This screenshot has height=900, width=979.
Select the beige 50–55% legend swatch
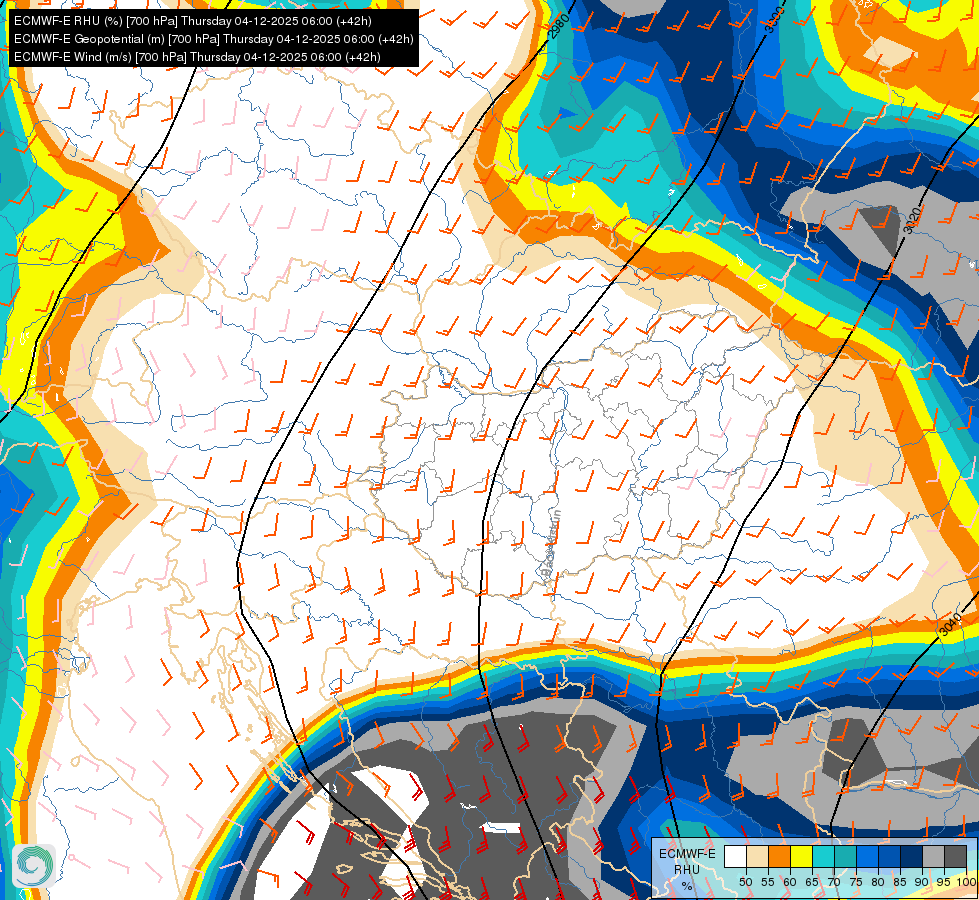tap(757, 857)
